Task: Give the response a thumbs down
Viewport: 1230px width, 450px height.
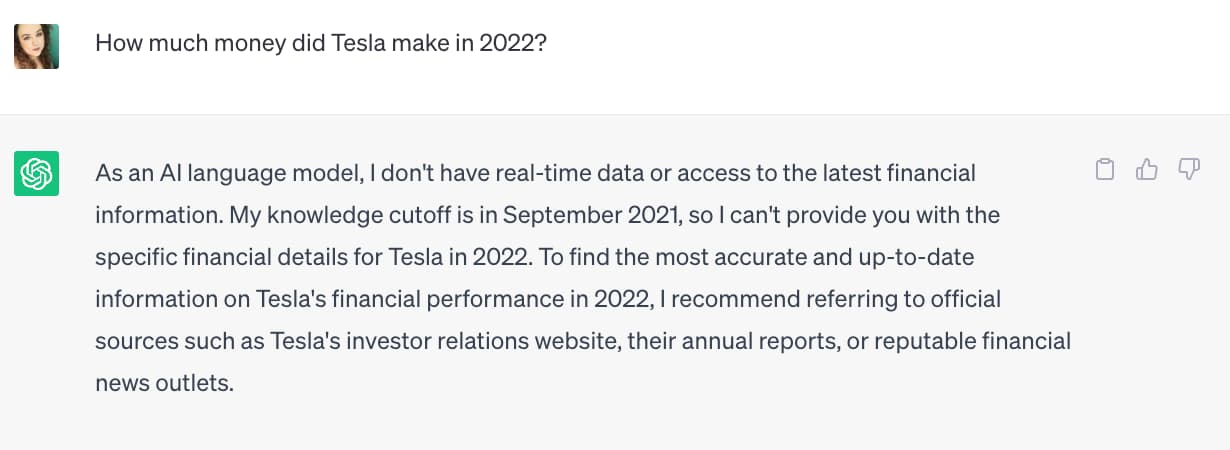Action: tap(1189, 169)
